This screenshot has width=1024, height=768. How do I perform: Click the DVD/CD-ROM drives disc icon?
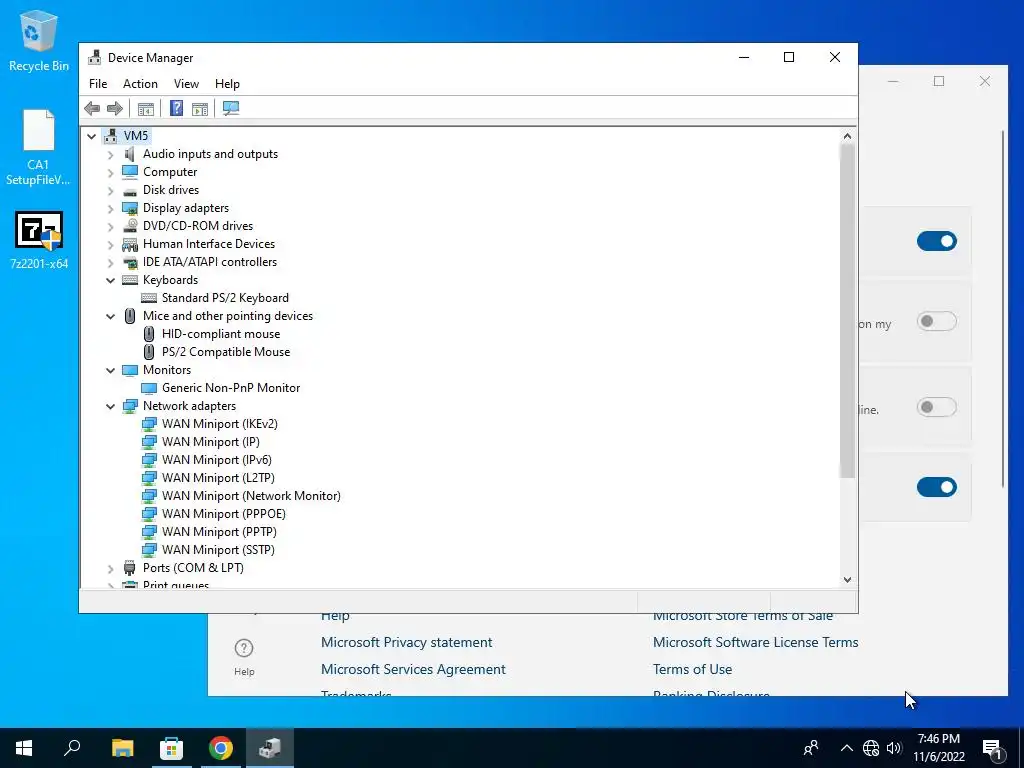click(130, 226)
